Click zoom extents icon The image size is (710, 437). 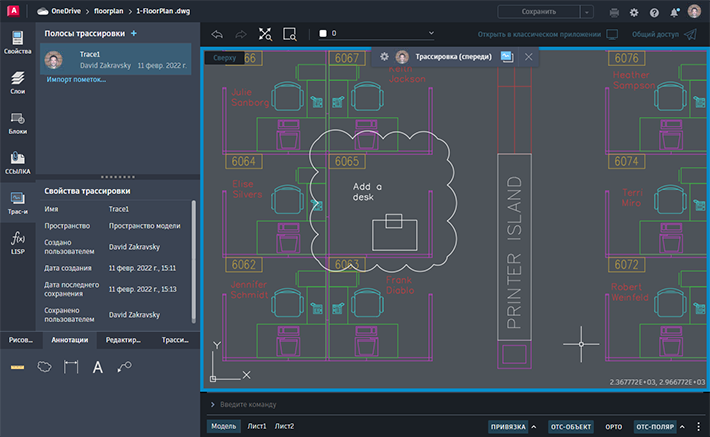265,34
